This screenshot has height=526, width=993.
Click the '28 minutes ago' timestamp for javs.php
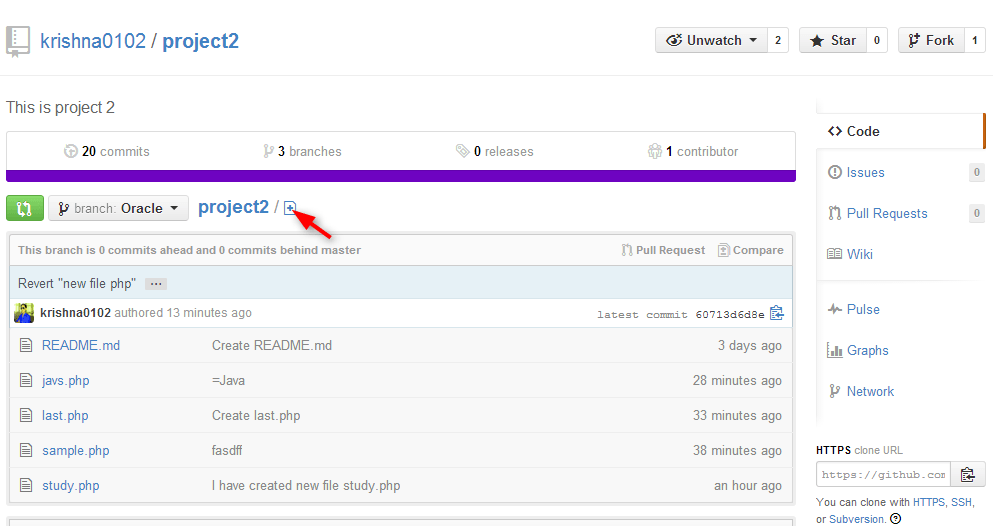click(737, 380)
